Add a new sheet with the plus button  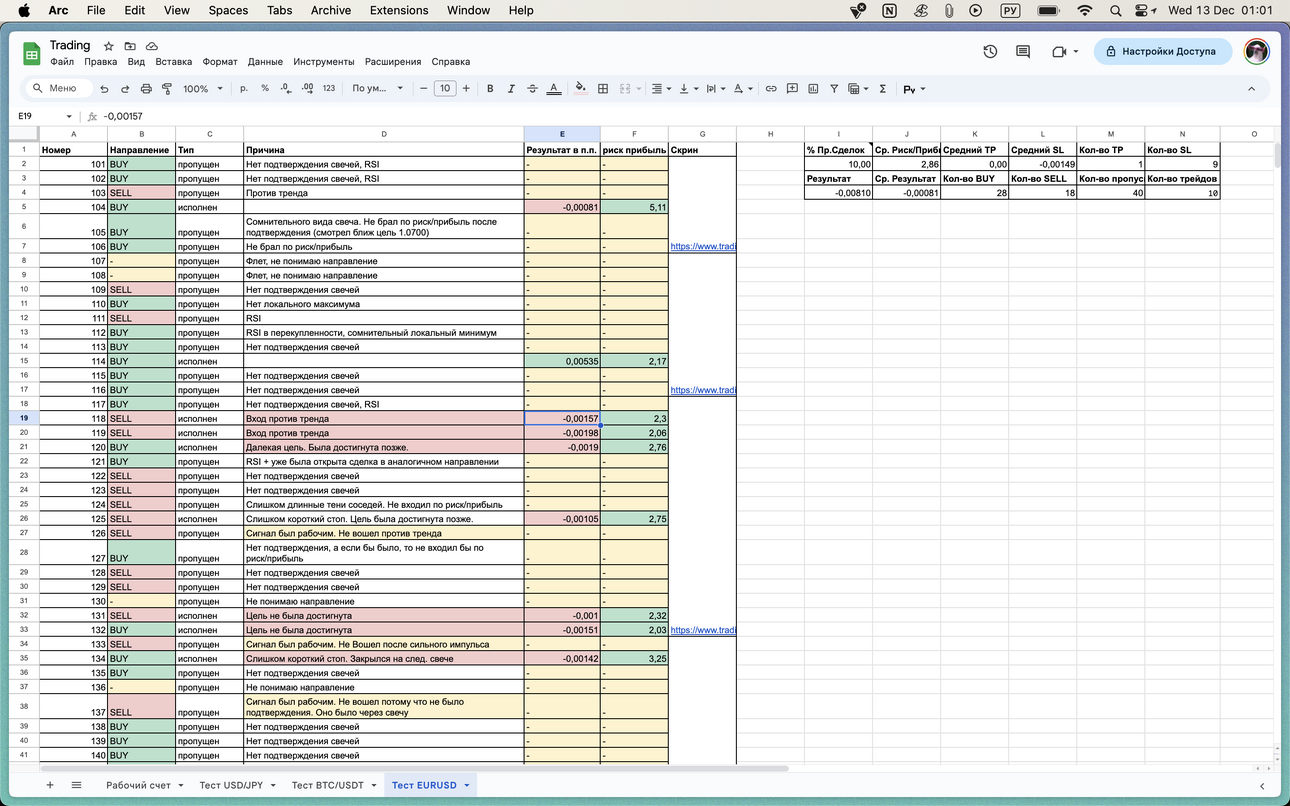(50, 785)
